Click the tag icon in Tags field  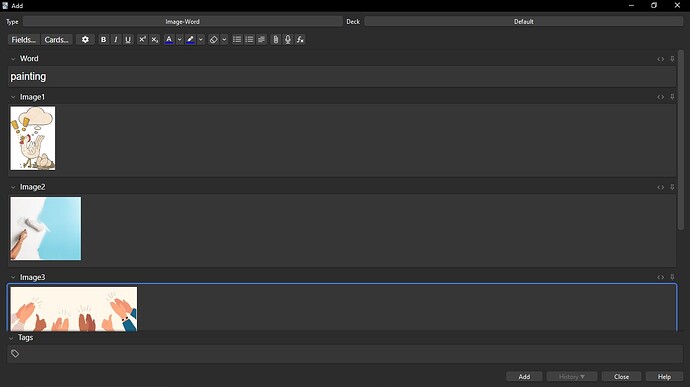[x=15, y=354]
